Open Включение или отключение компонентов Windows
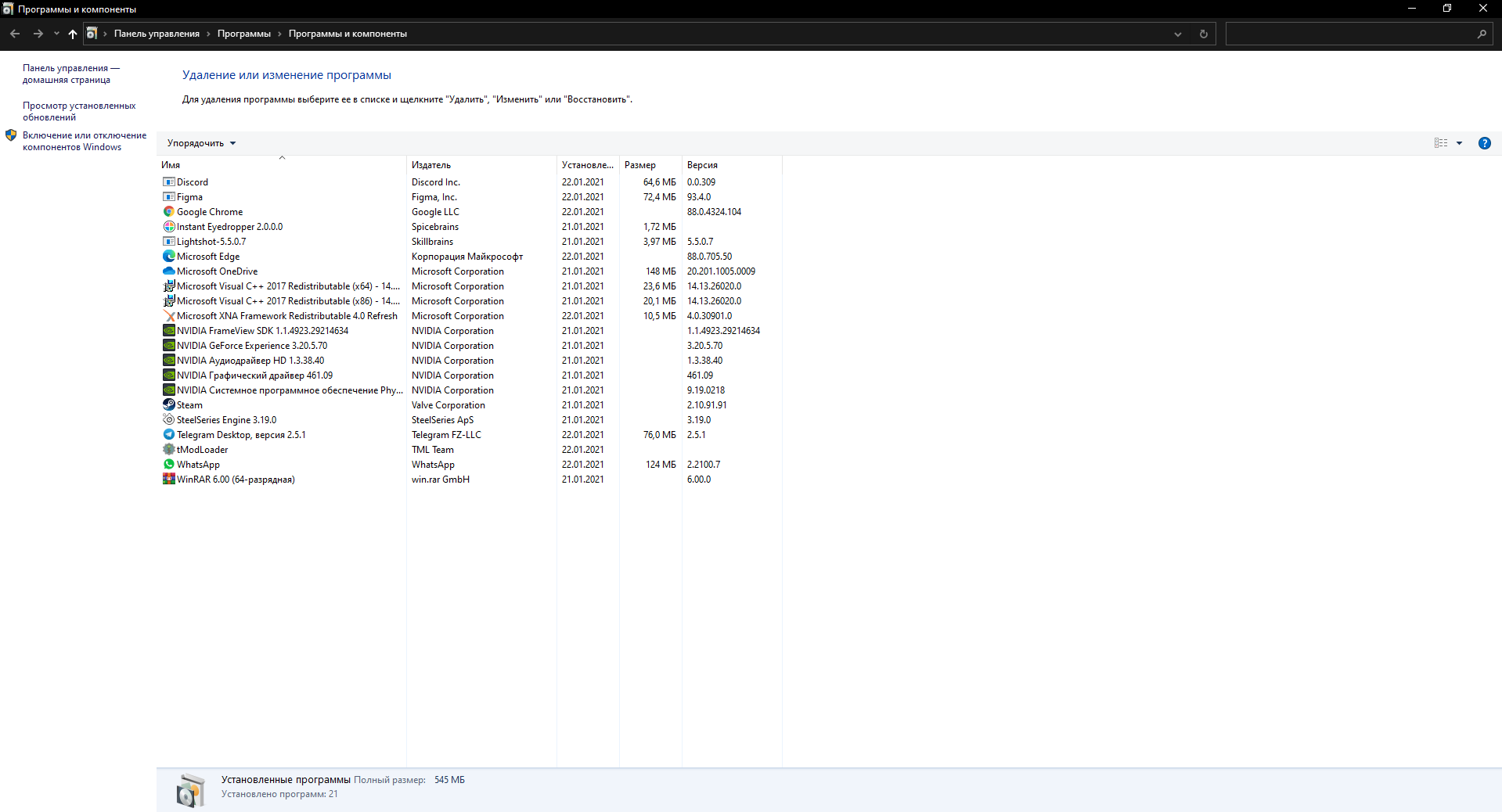Viewport: 1502px width, 812px height. coord(85,141)
